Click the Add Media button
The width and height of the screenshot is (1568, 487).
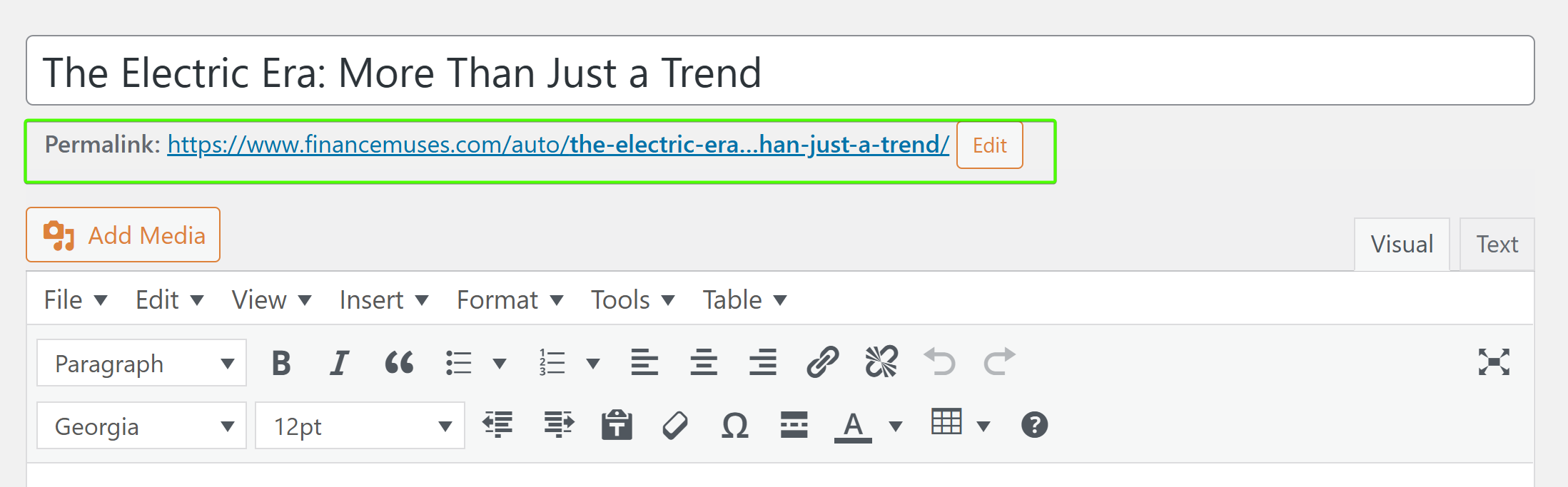pos(123,235)
